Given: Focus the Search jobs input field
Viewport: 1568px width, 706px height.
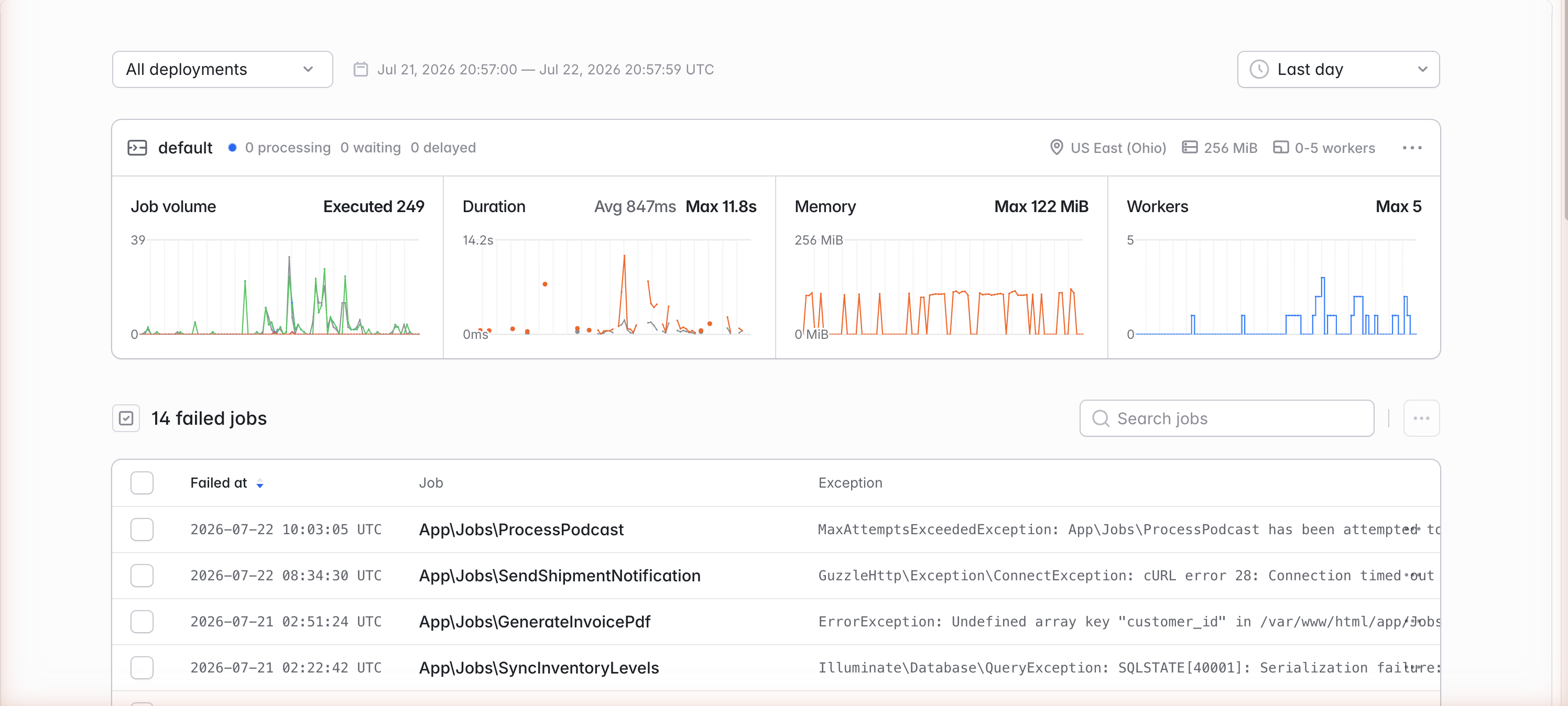Looking at the screenshot, I should coord(1226,418).
